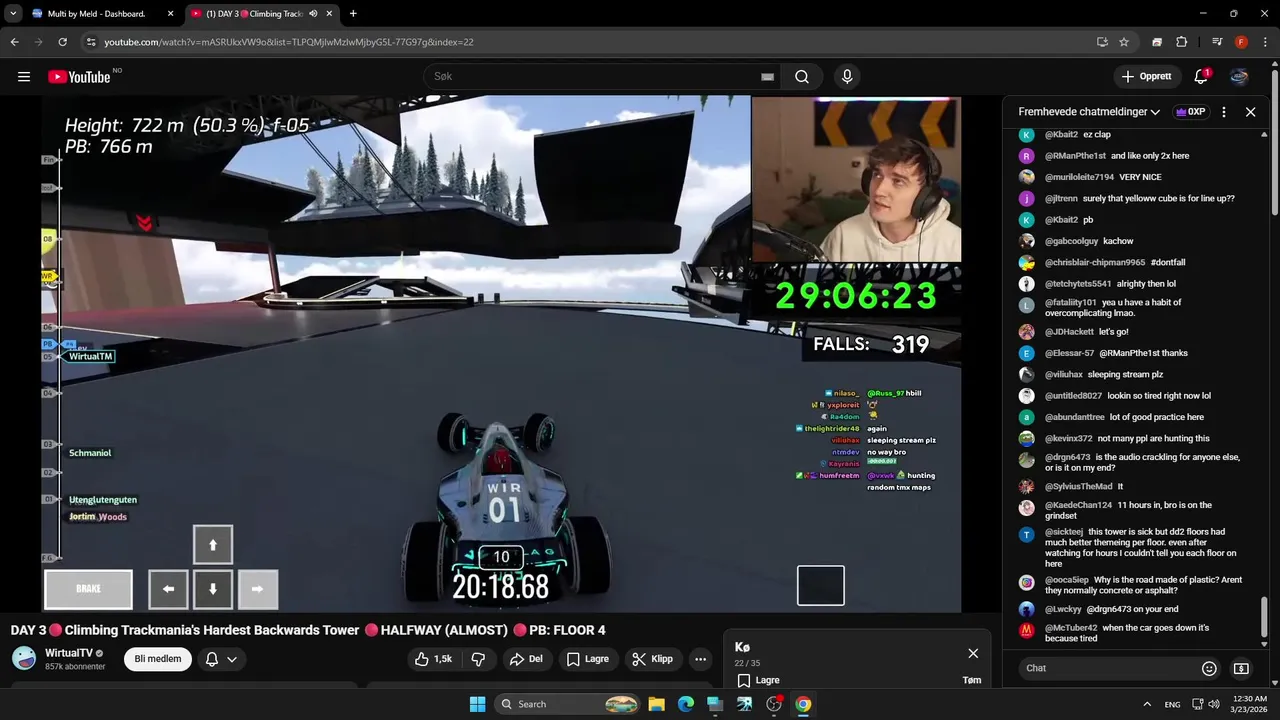1280x720 pixels.
Task: Share the video with Del
Action: (526, 659)
